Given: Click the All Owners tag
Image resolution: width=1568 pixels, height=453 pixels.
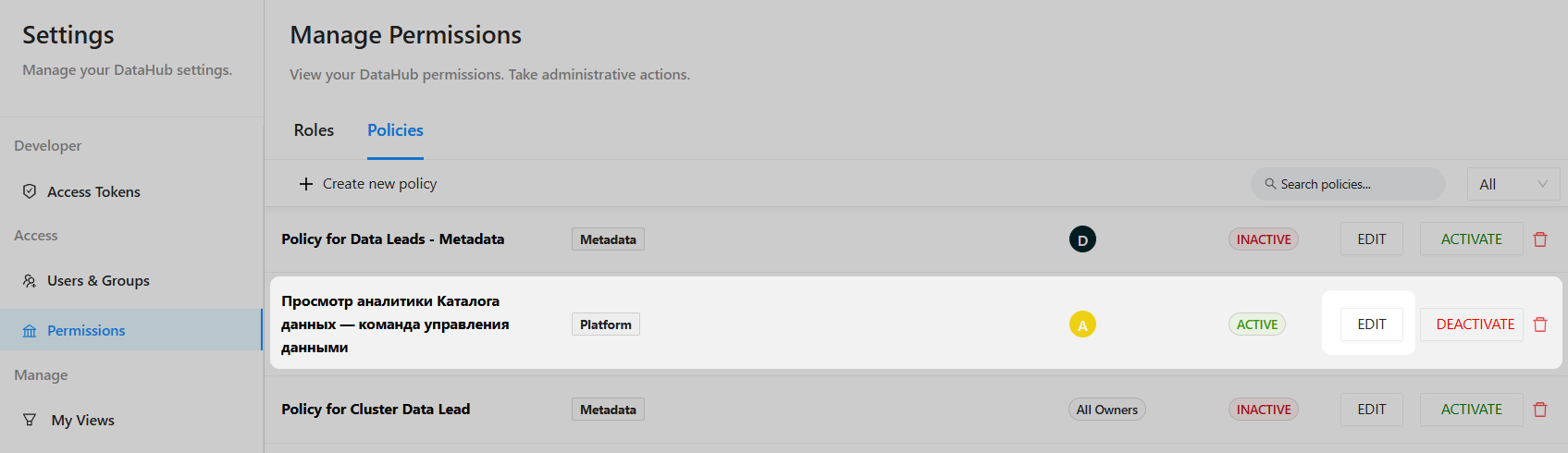Looking at the screenshot, I should (x=1106, y=410).
